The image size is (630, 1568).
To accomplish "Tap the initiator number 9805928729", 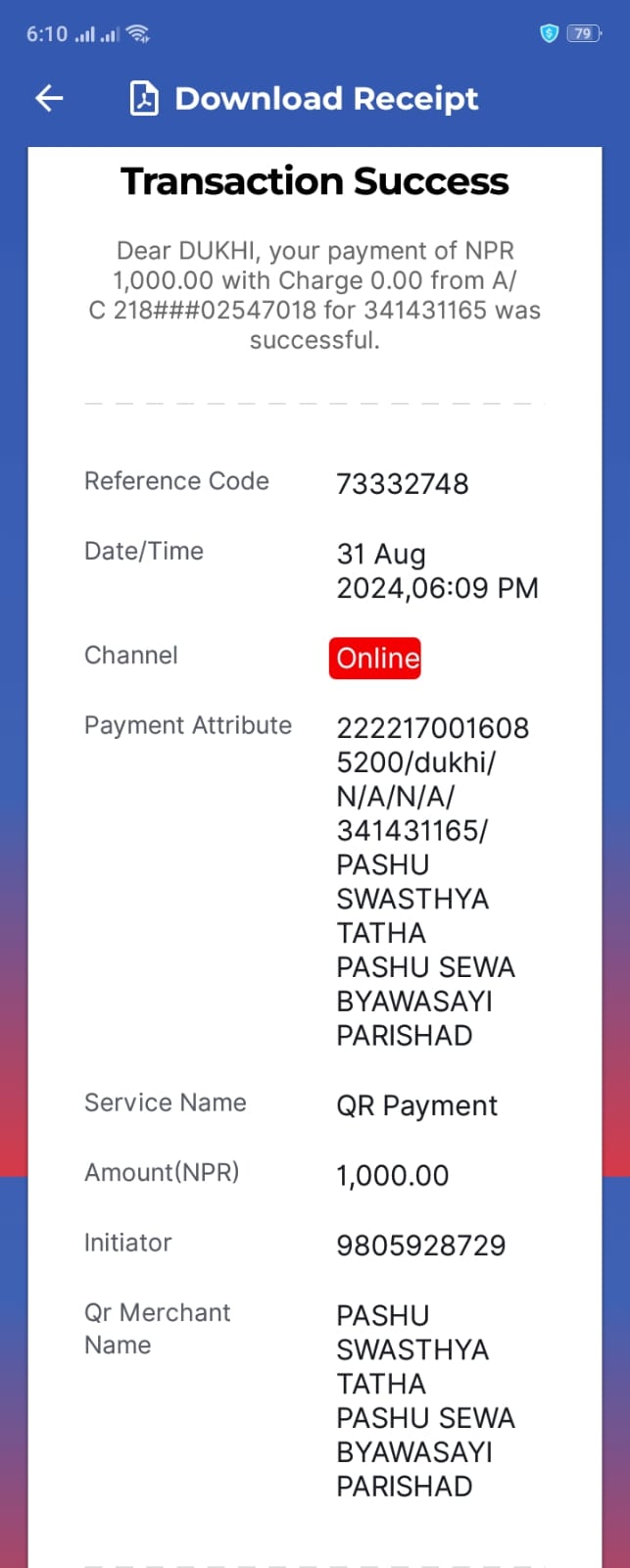I will [421, 1246].
